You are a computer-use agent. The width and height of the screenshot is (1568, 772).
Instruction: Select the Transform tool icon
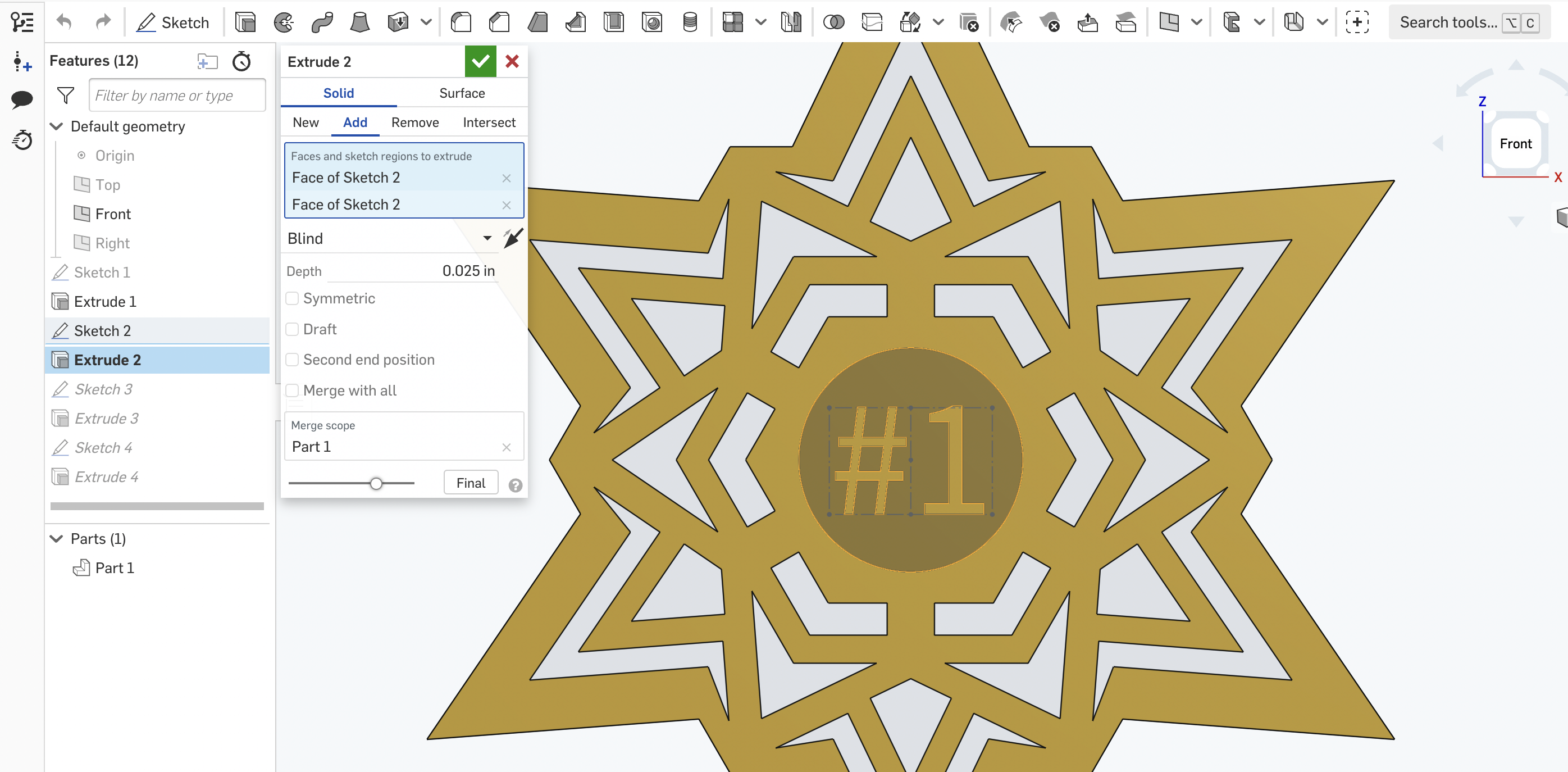[910, 22]
